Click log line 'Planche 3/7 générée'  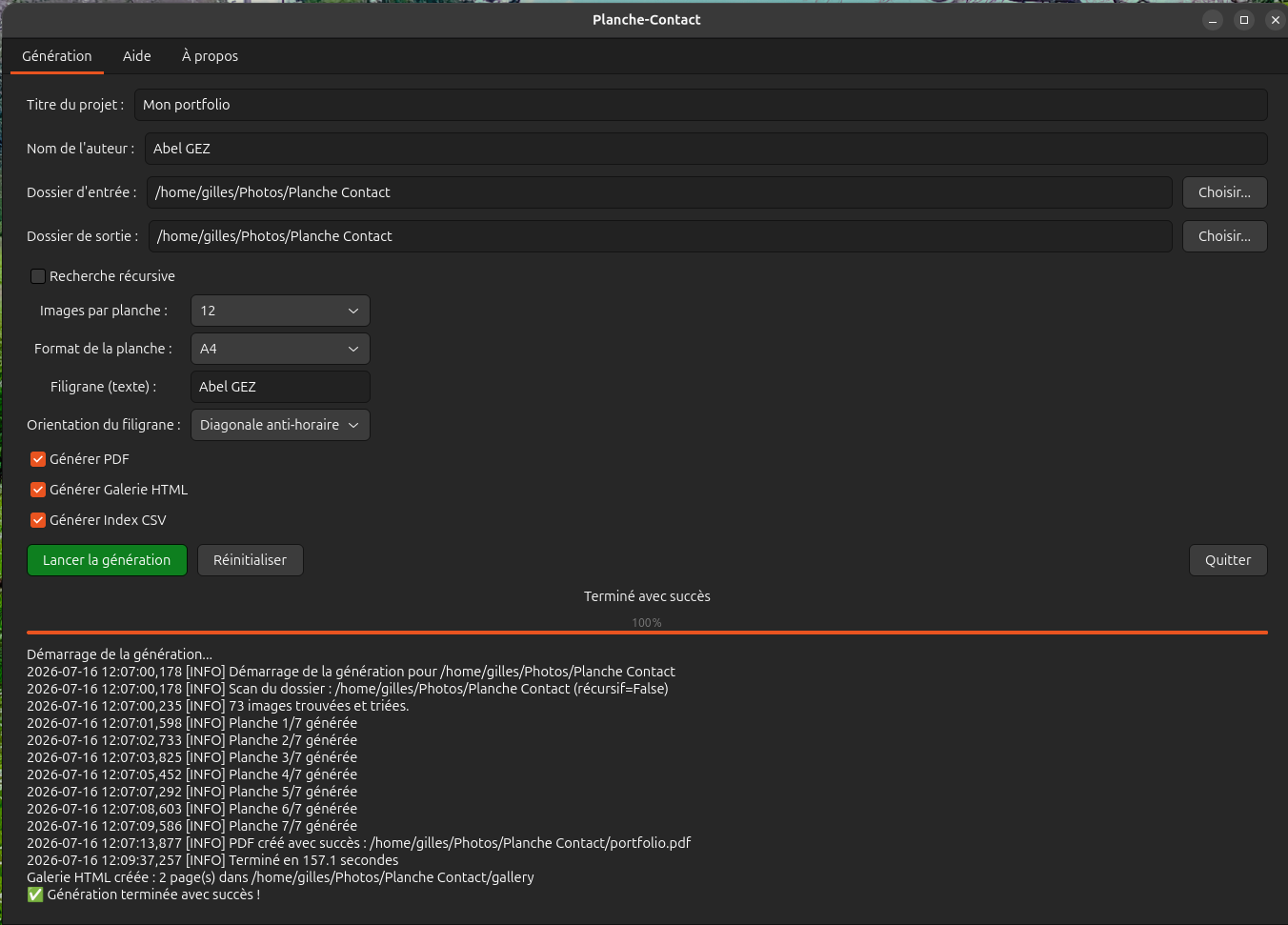[191, 757]
